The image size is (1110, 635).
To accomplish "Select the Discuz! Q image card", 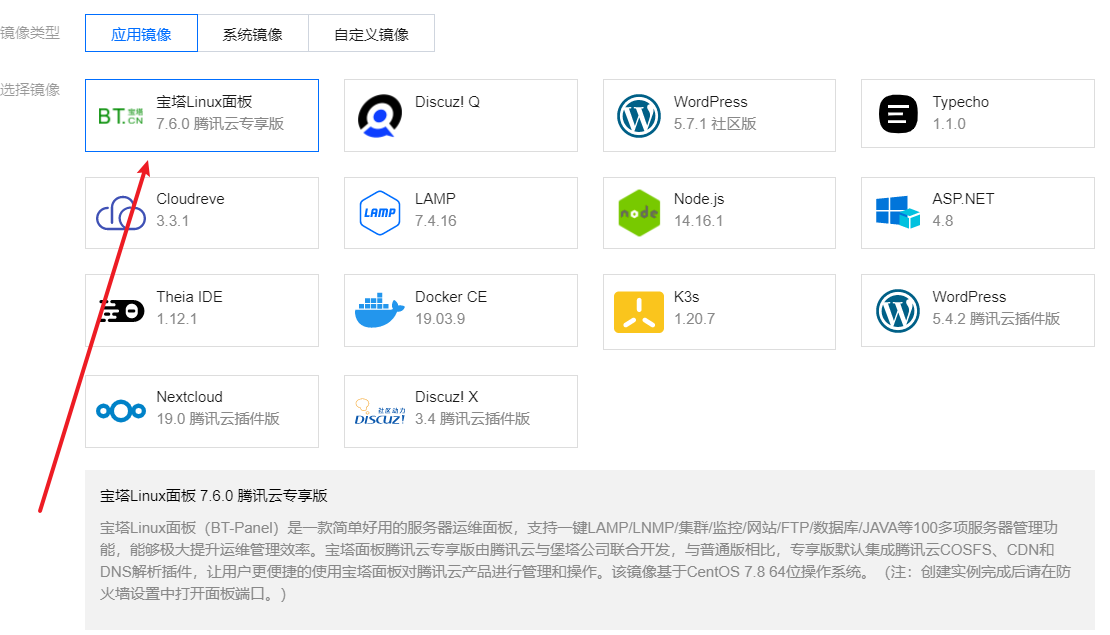I will [461, 115].
